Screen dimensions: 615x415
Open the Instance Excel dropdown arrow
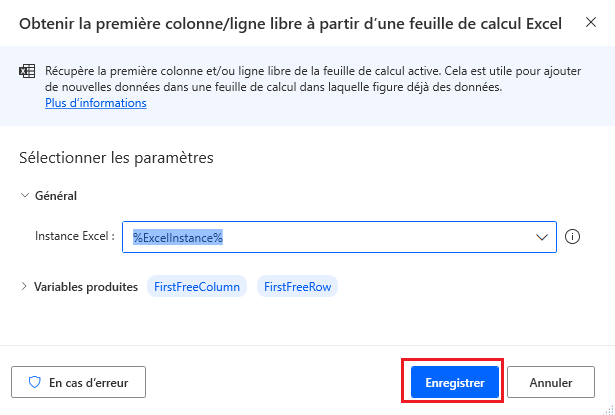click(543, 237)
